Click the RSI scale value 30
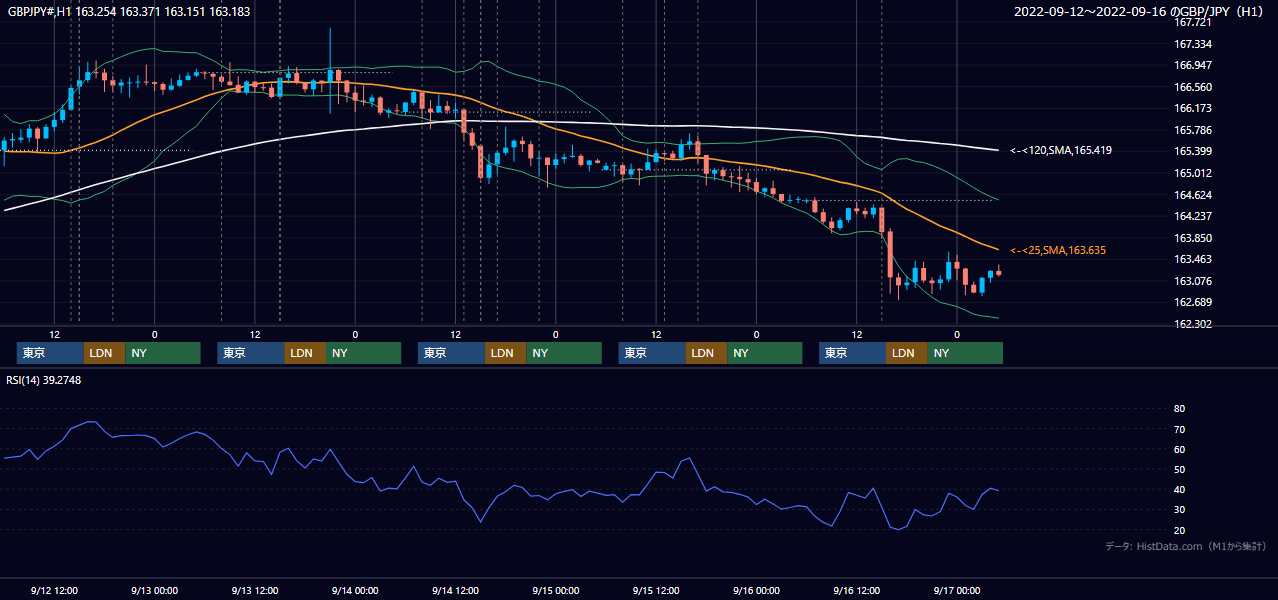 [x=1179, y=510]
